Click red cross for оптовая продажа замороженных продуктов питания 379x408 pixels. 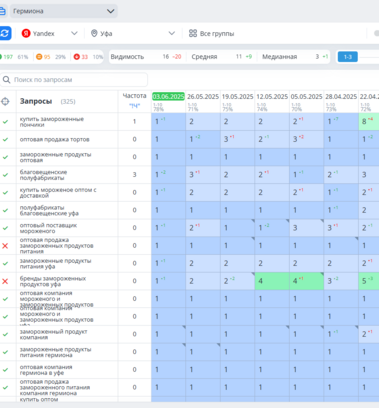[x=5, y=246]
